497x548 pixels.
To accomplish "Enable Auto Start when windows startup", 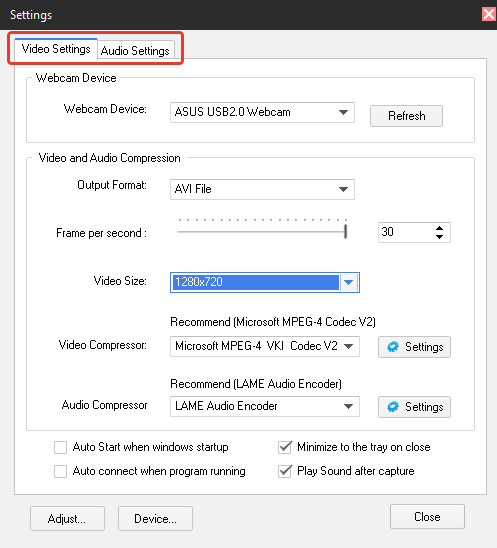I will (x=60, y=447).
